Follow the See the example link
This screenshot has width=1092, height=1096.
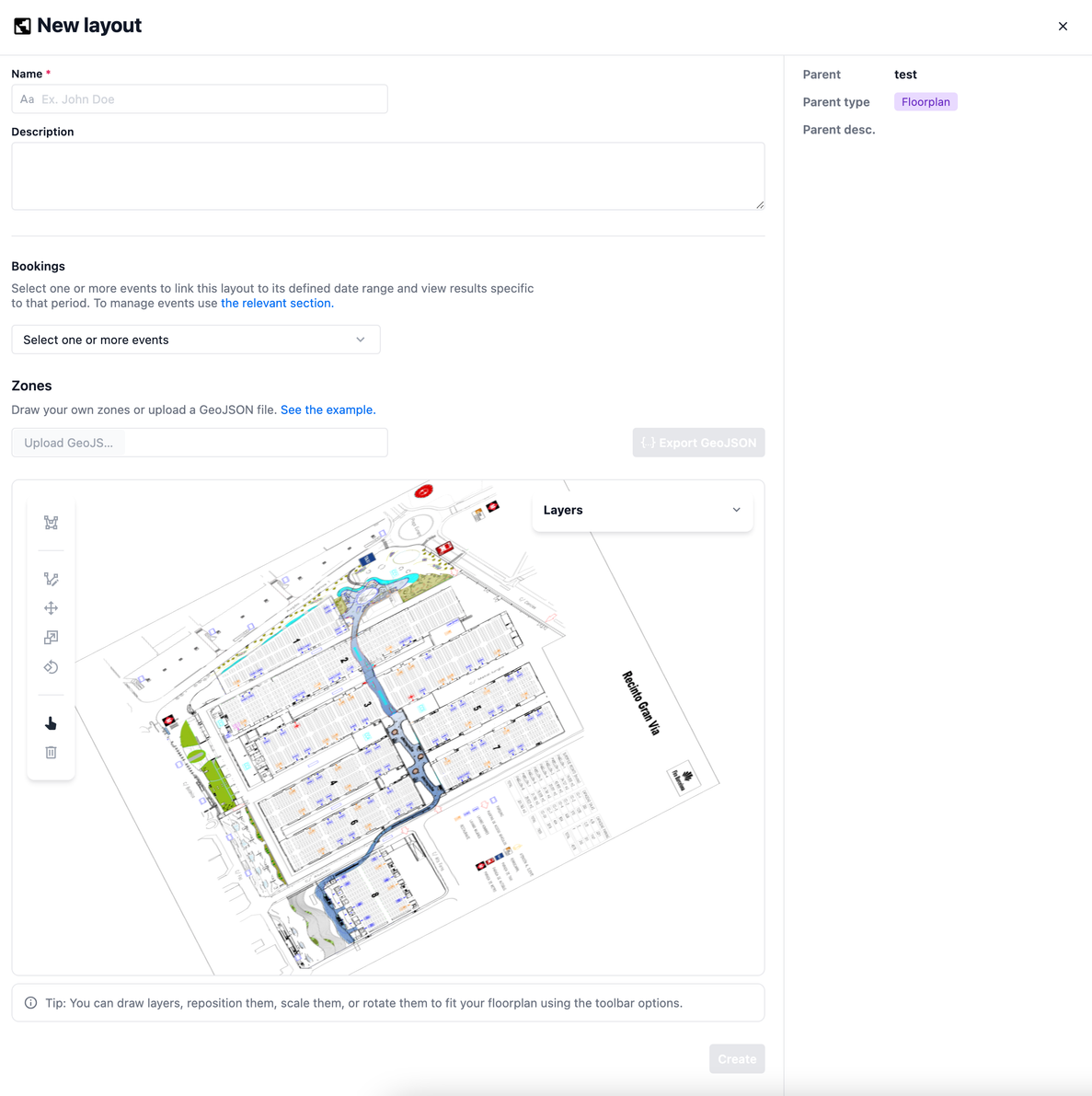328,410
